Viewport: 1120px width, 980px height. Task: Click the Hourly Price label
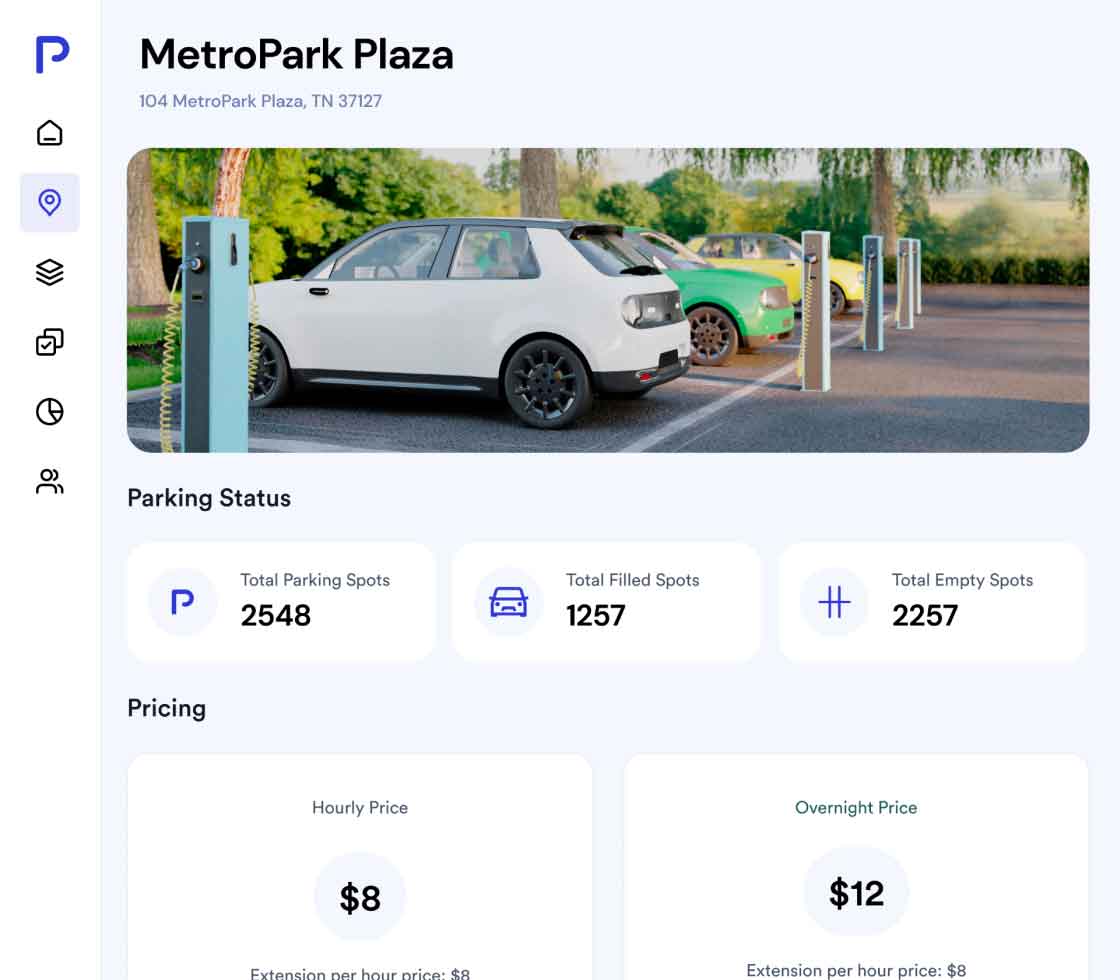click(360, 808)
